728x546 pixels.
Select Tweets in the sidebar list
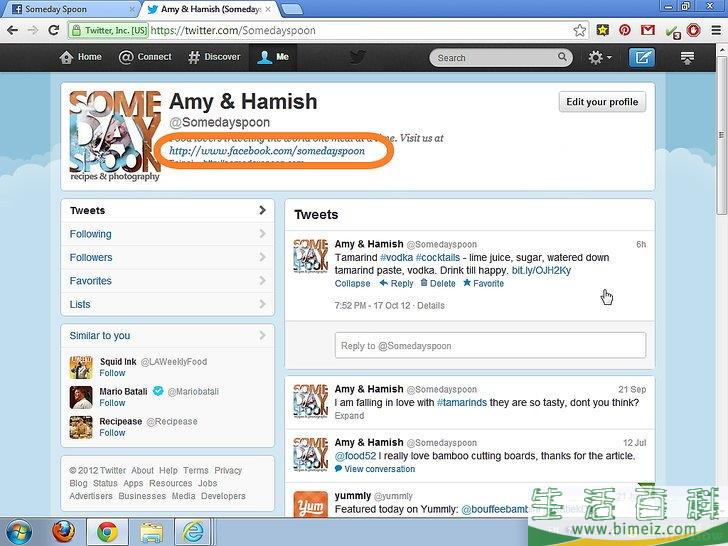pos(168,210)
